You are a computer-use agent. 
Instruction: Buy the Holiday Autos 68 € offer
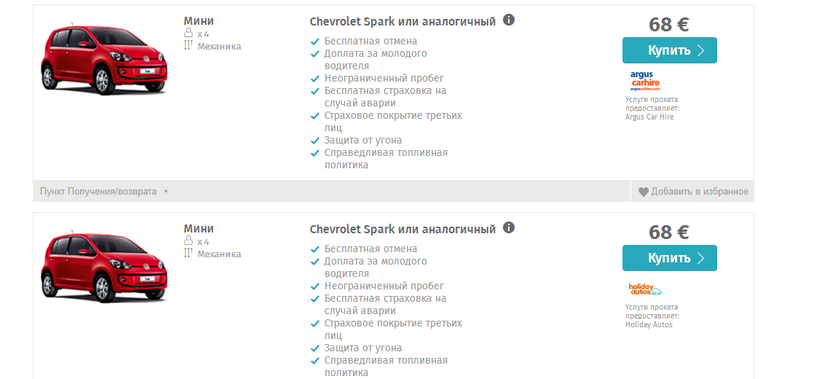669,258
